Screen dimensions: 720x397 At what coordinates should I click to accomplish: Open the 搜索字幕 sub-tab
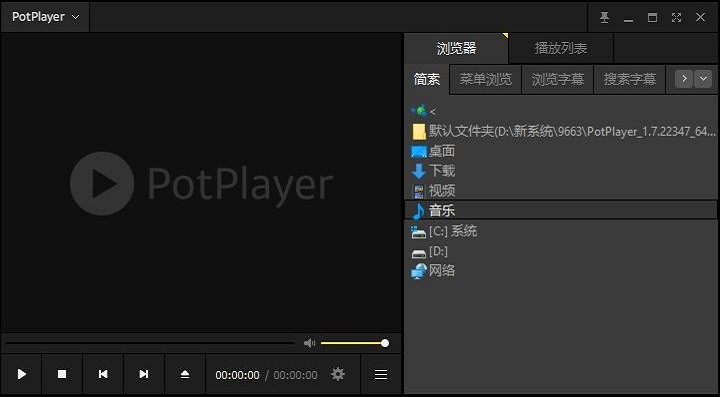630,79
